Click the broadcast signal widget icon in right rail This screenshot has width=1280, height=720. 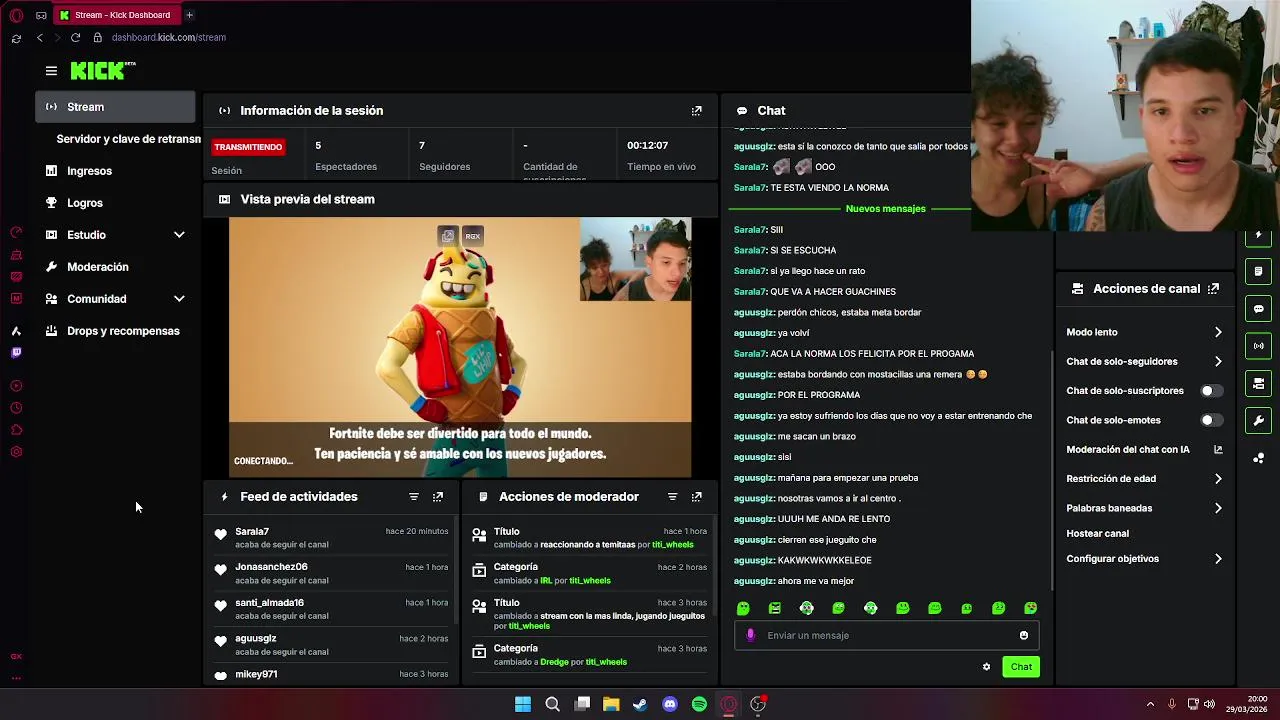[1258, 346]
